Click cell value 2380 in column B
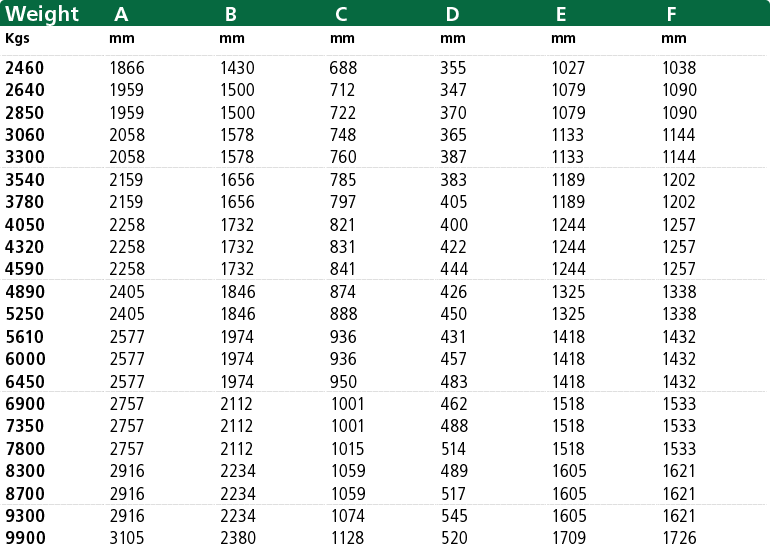The width and height of the screenshot is (770, 549). [238, 538]
